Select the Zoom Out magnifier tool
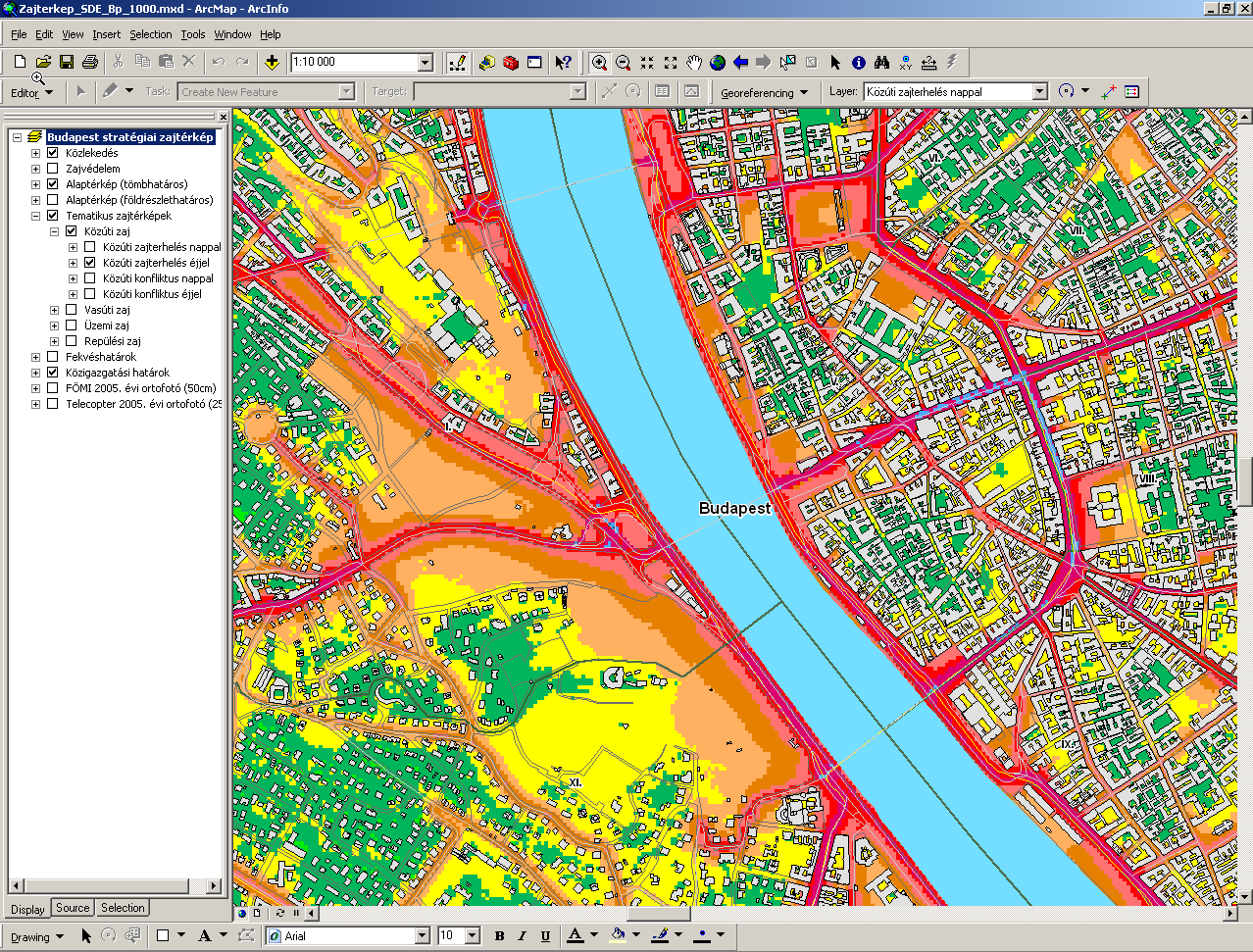 [624, 63]
